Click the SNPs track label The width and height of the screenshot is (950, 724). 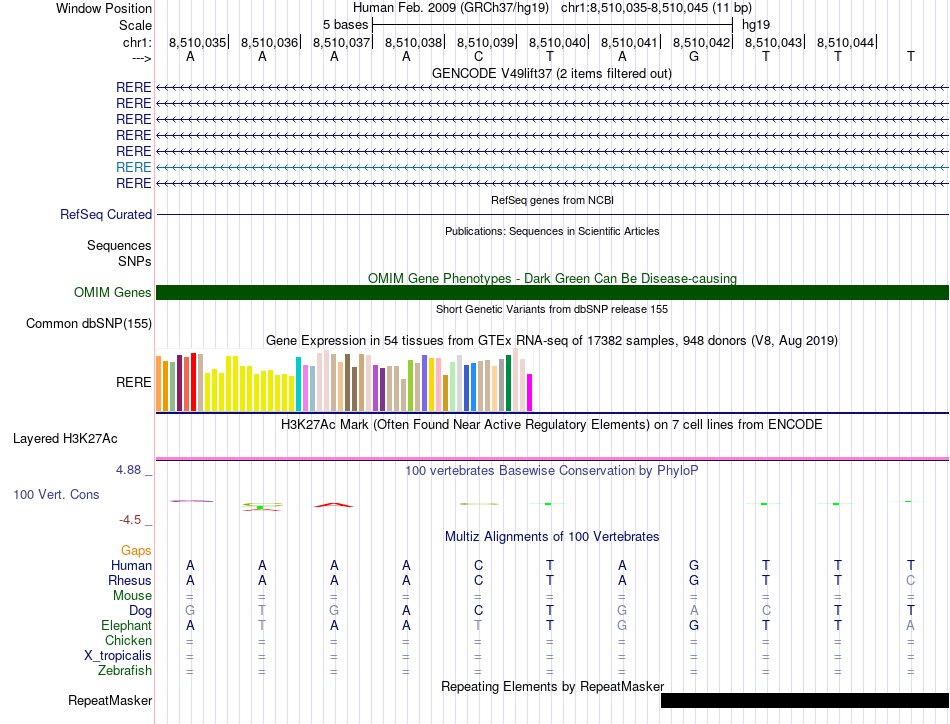pos(135,262)
